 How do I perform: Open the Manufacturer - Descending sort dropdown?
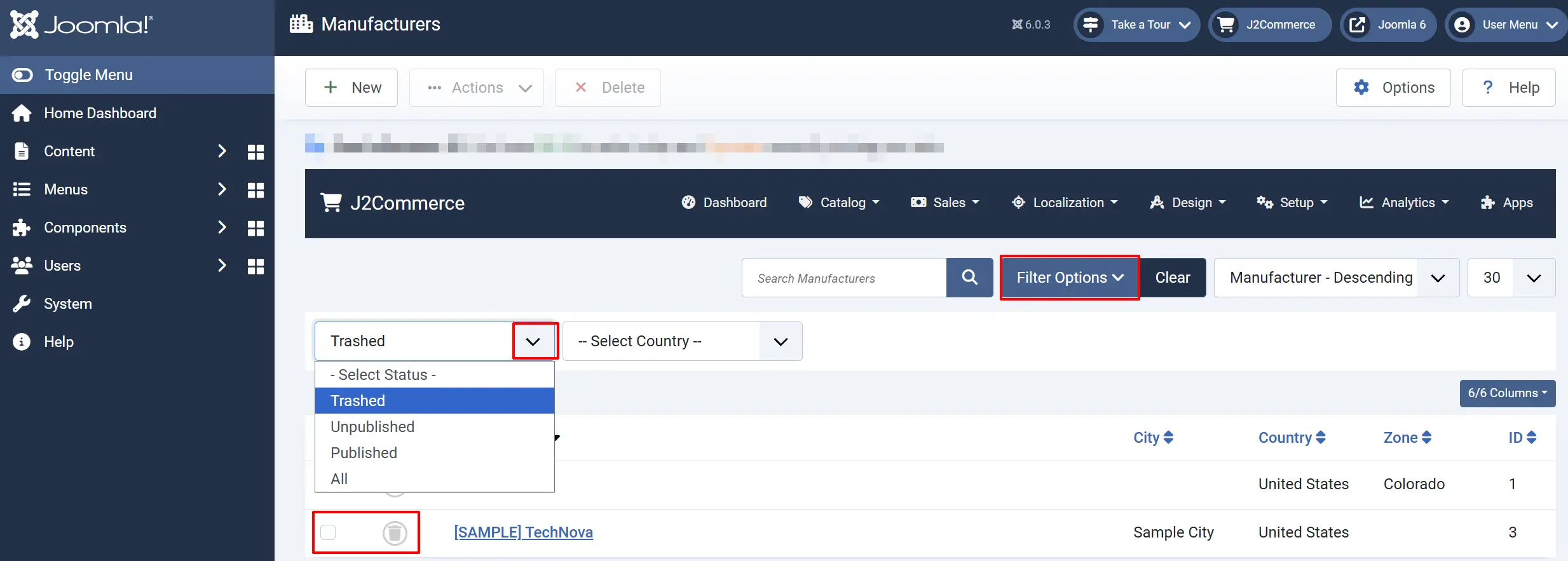pyautogui.click(x=1337, y=278)
